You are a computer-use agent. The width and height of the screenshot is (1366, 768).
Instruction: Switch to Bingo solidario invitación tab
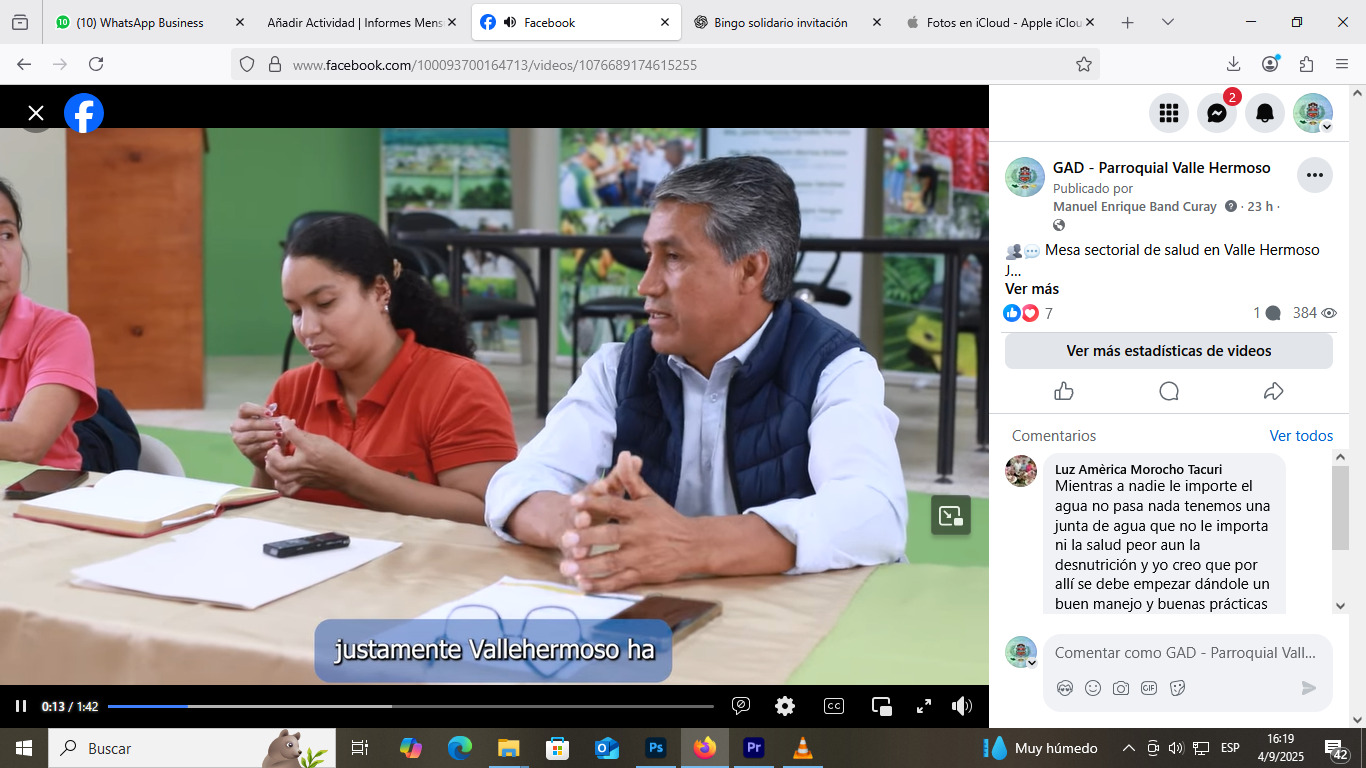[x=780, y=22]
